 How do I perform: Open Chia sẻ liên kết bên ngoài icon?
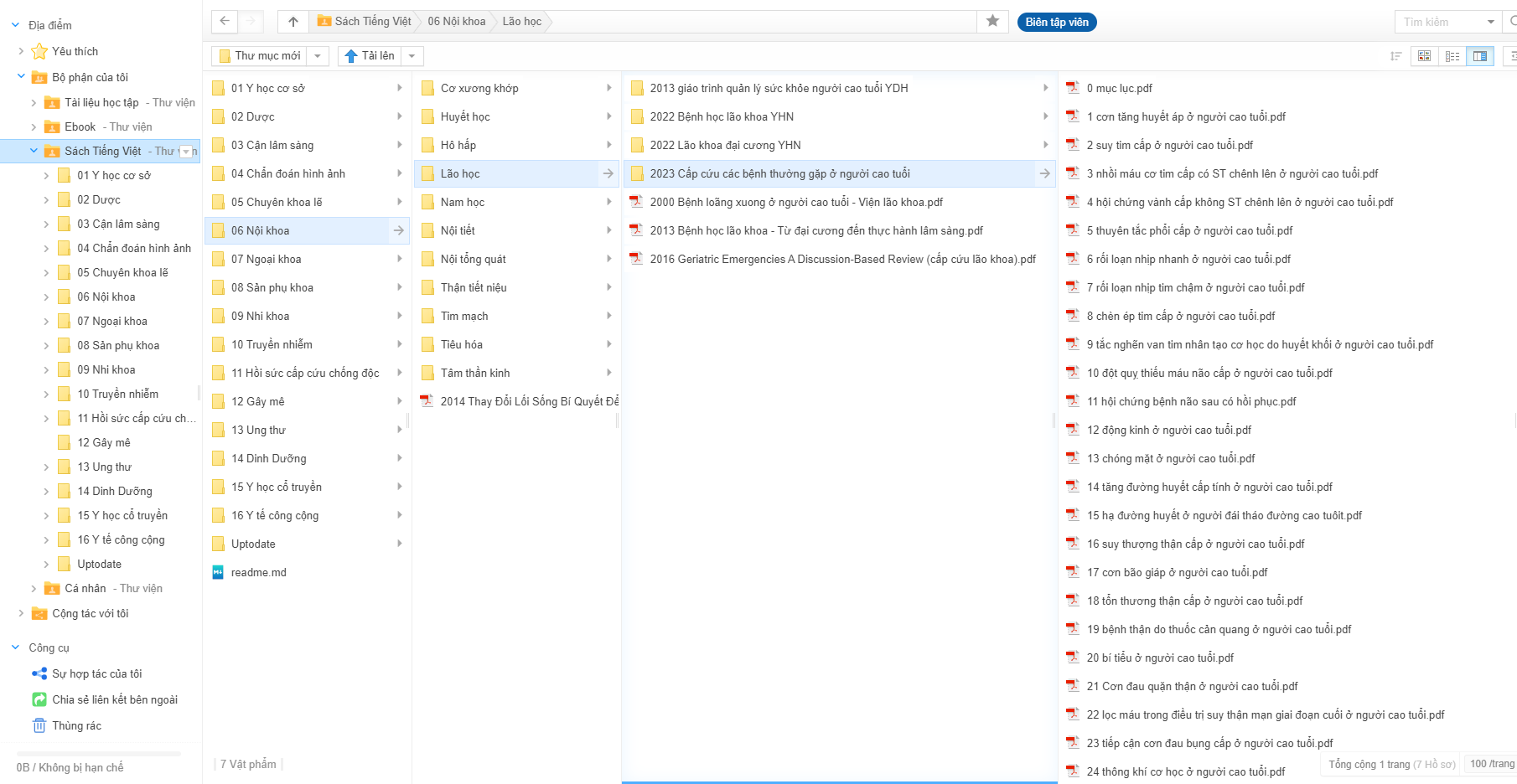point(39,699)
